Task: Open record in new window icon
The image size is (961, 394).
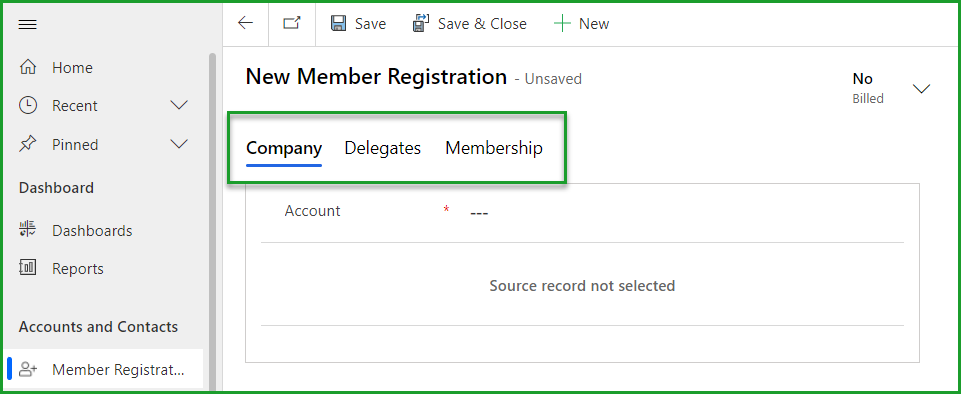Action: coord(292,23)
